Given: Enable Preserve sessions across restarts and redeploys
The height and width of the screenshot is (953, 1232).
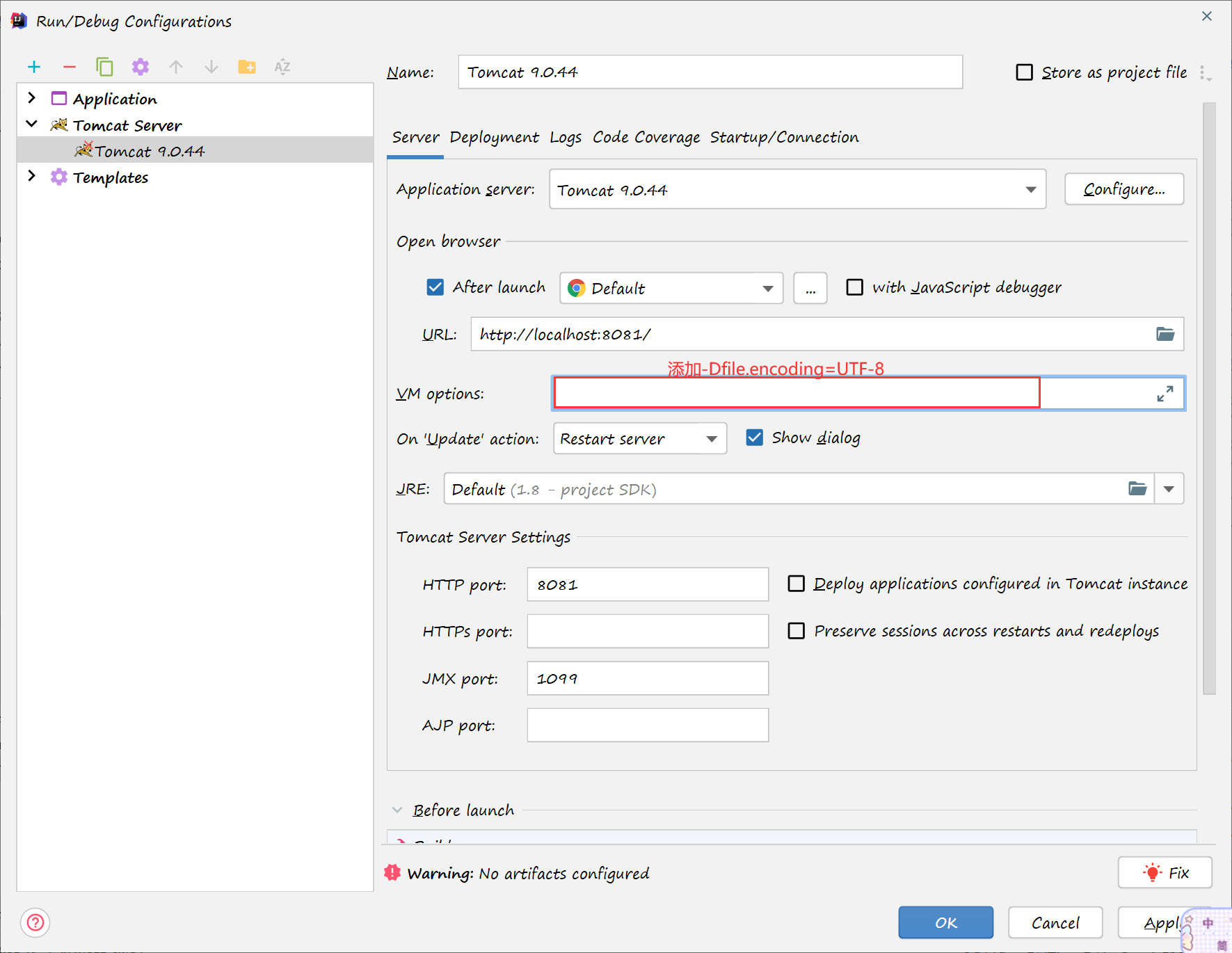Looking at the screenshot, I should [796, 630].
